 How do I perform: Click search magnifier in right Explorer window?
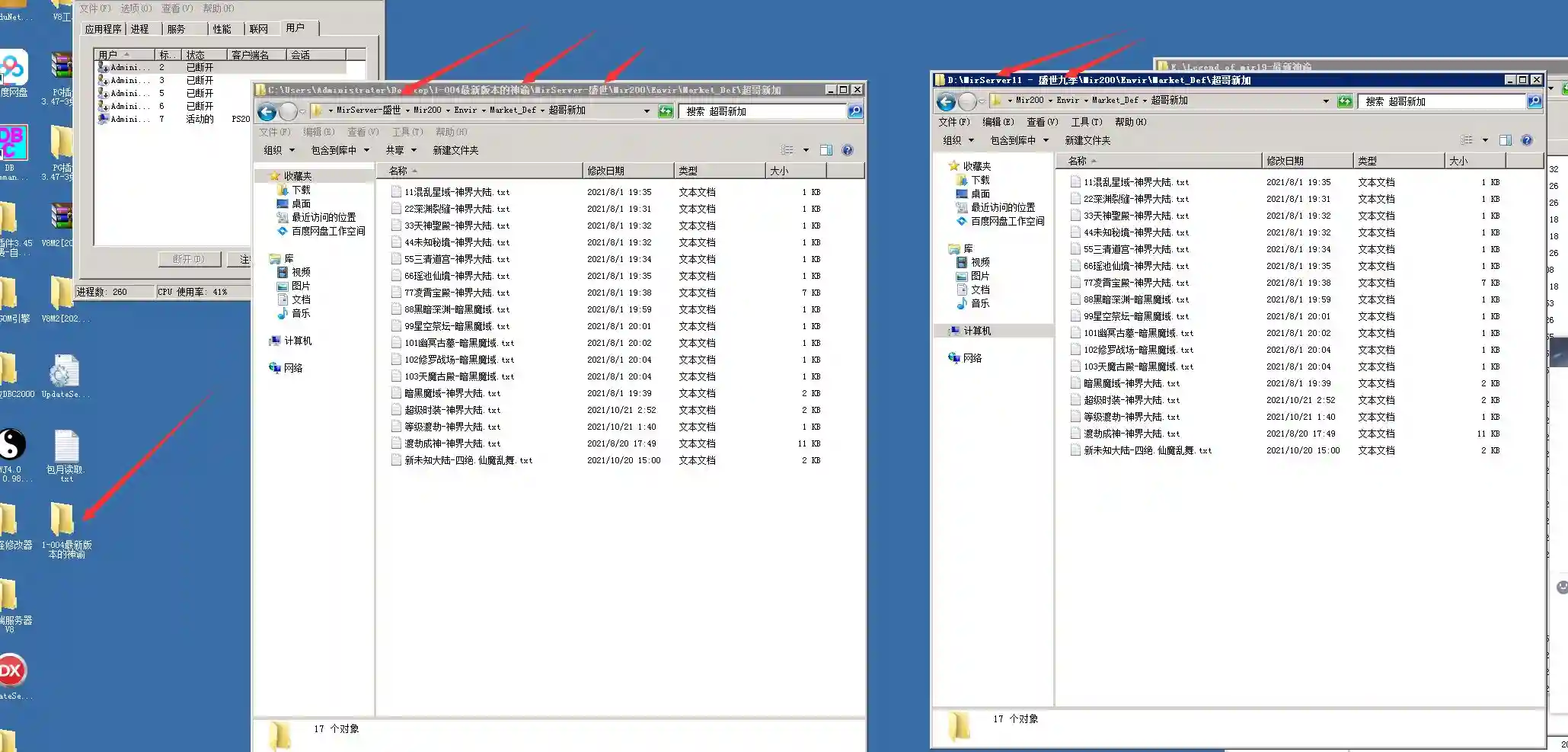(1534, 101)
